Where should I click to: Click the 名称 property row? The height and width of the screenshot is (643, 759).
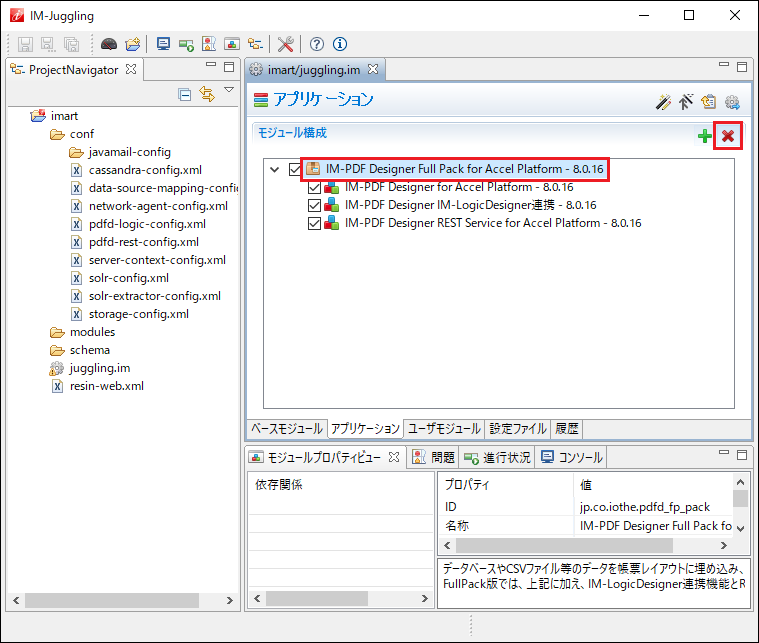[588, 526]
